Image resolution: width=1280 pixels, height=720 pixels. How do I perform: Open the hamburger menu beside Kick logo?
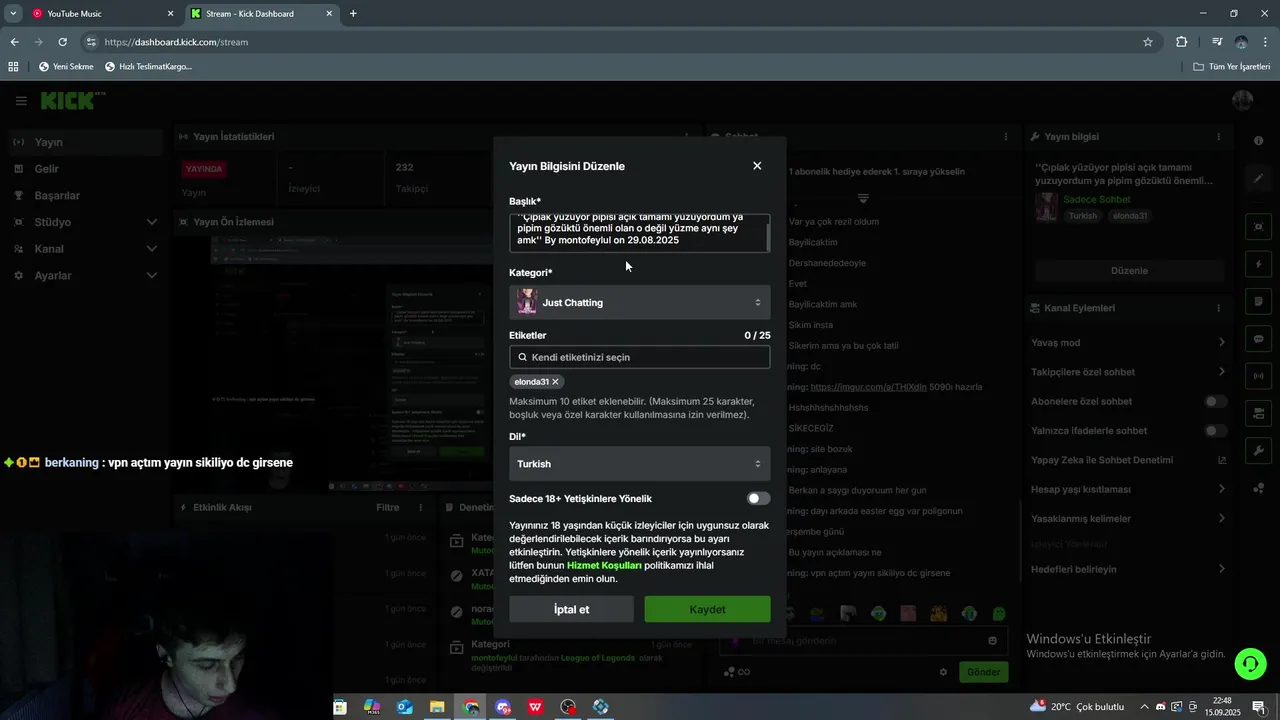point(21,101)
